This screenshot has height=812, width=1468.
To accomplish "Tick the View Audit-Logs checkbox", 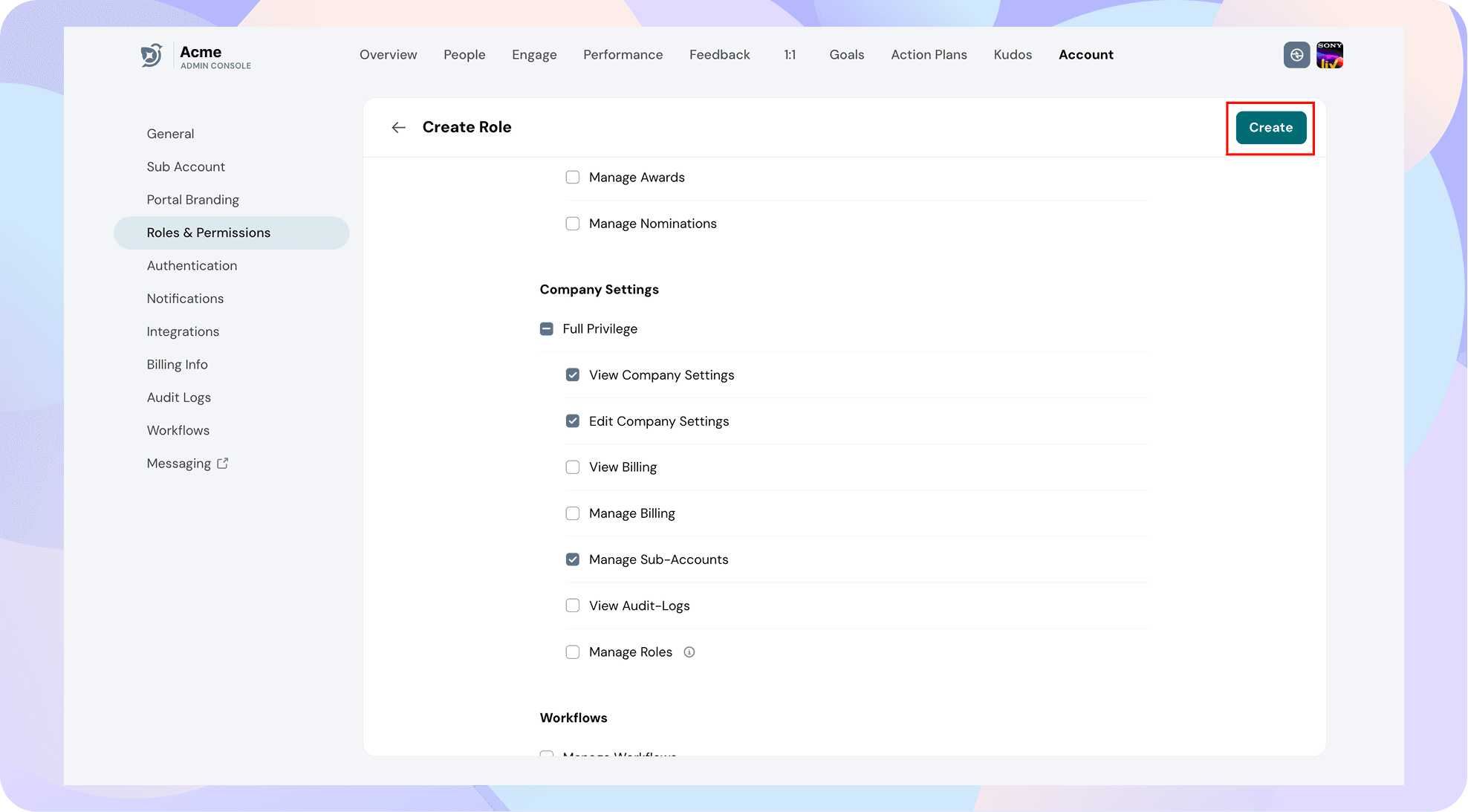I will 573,605.
